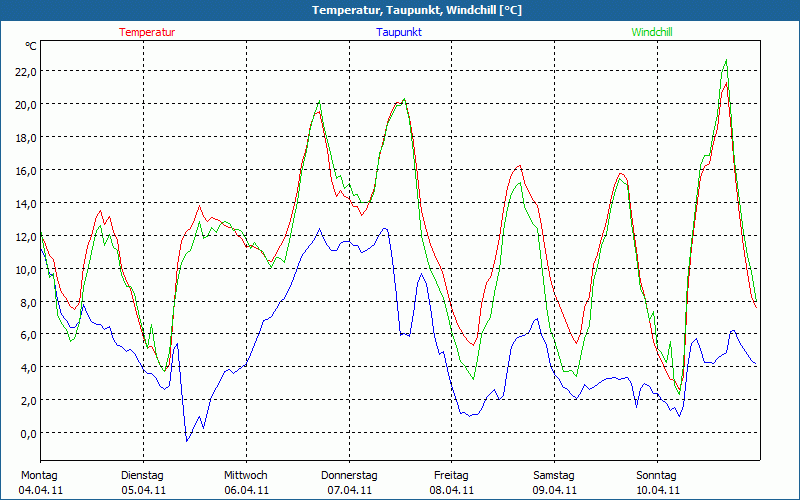Click the Sonntag day label

(656, 476)
